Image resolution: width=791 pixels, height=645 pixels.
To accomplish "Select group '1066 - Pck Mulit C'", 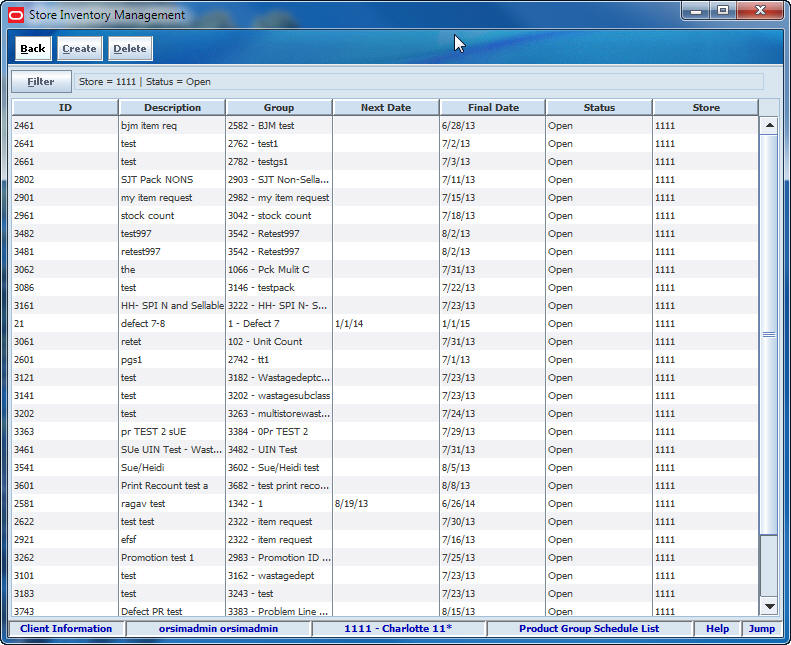I will point(268,270).
